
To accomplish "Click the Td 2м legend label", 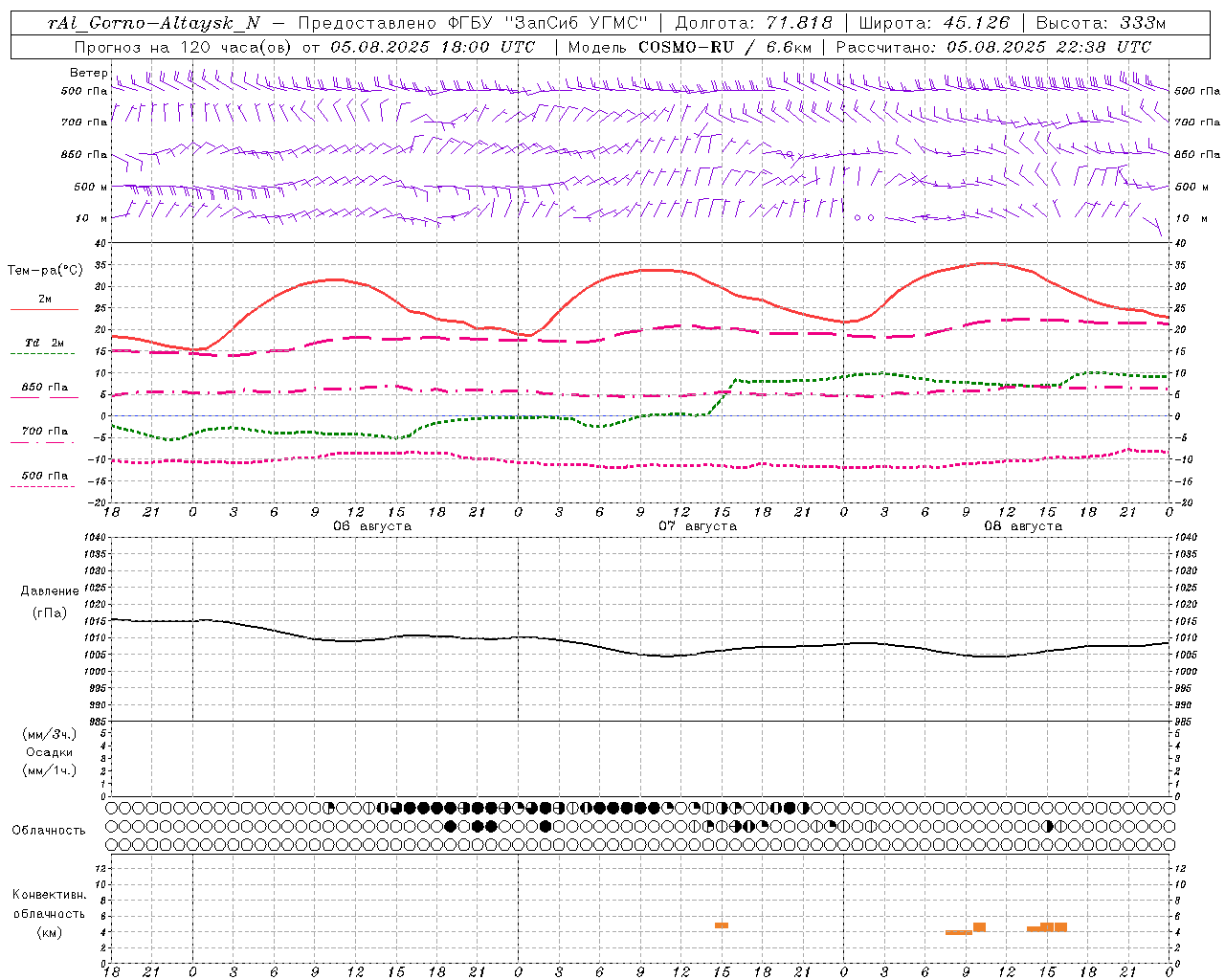I will [x=44, y=343].
